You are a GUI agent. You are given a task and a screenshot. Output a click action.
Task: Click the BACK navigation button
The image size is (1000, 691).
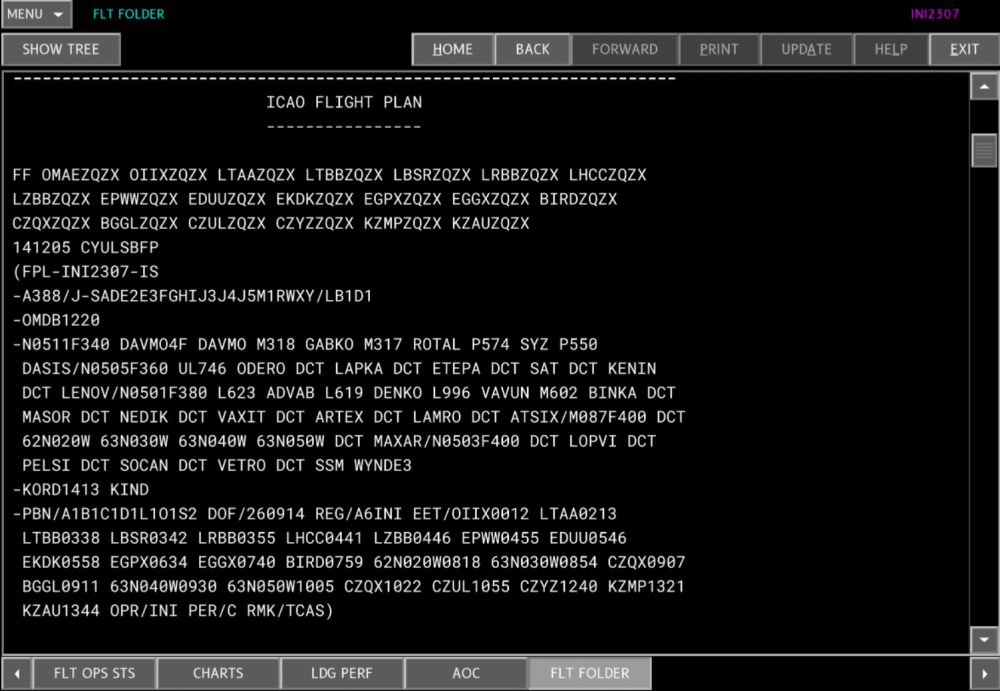click(x=533, y=50)
